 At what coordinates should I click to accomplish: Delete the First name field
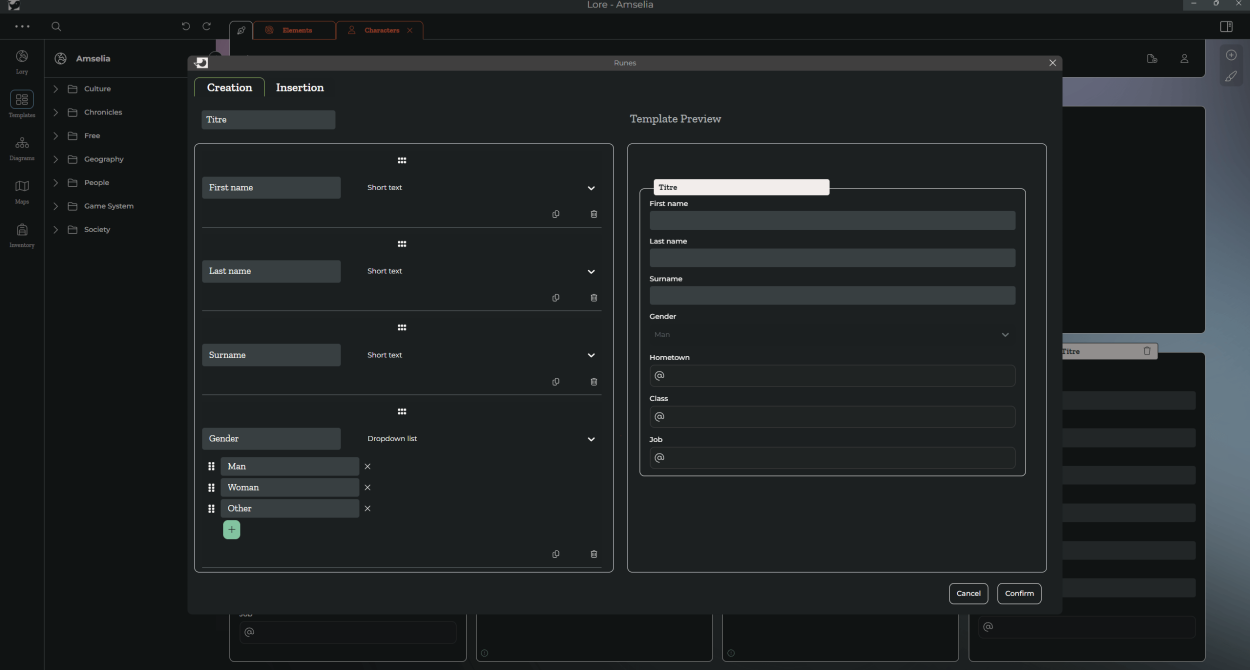point(594,214)
